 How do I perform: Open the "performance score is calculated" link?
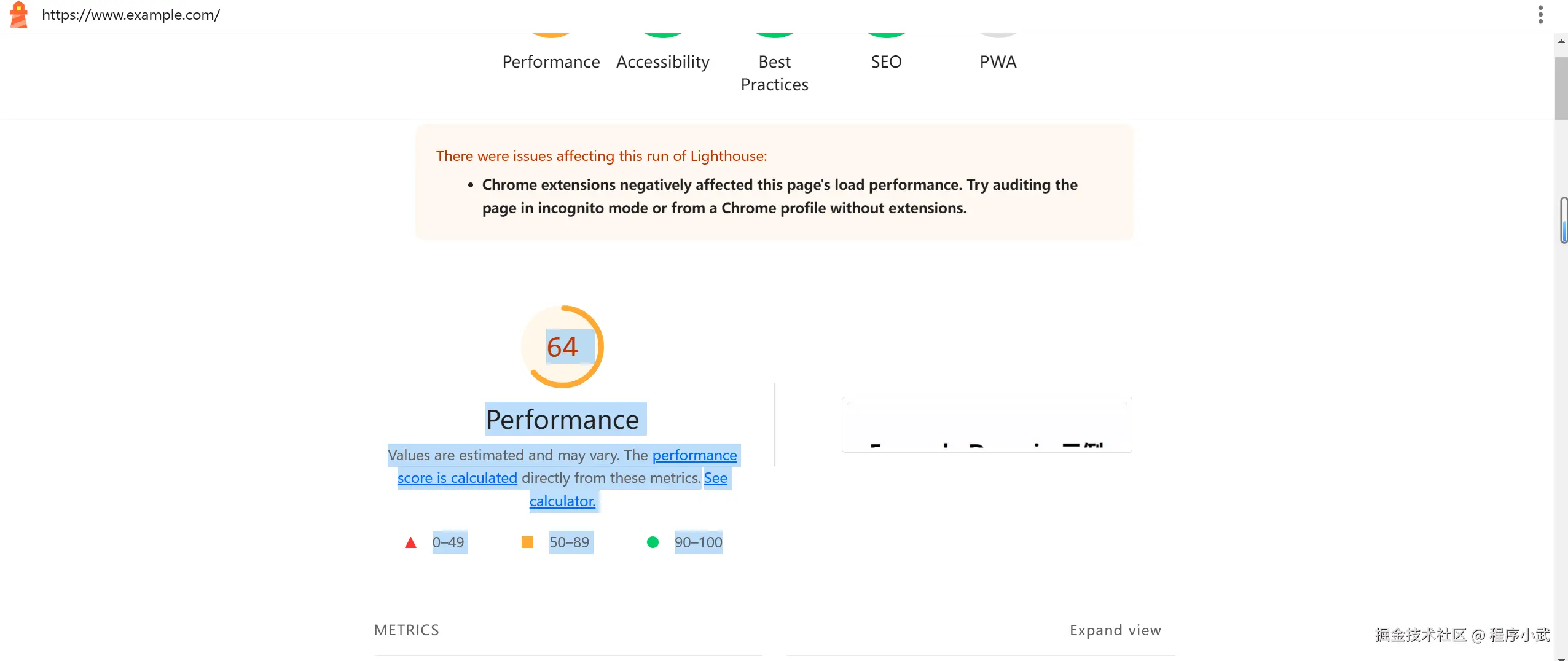[457, 478]
